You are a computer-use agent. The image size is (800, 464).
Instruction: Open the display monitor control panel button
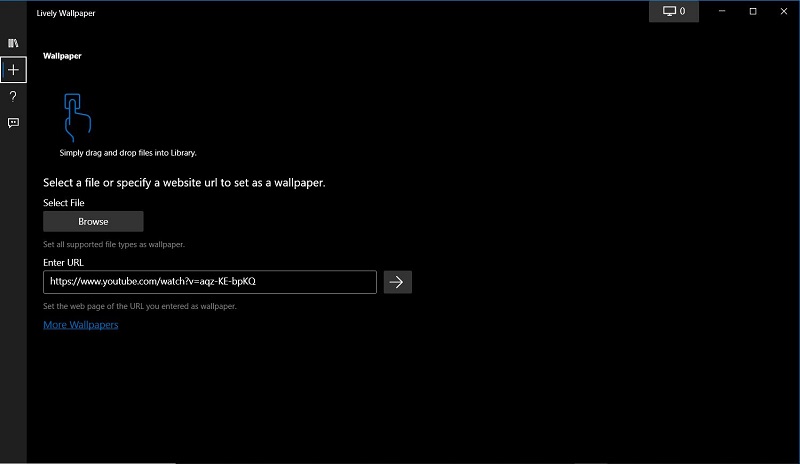pos(674,11)
